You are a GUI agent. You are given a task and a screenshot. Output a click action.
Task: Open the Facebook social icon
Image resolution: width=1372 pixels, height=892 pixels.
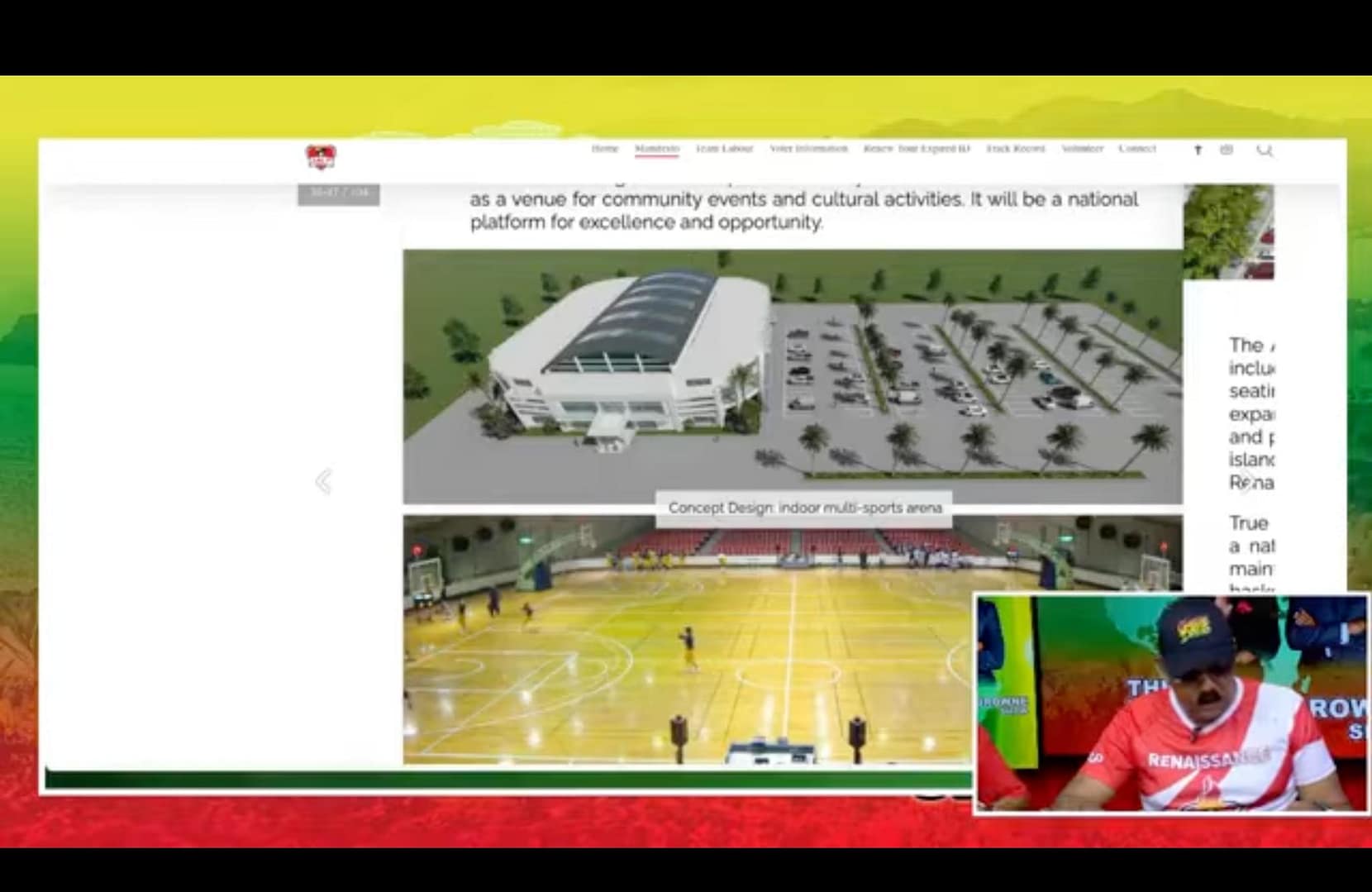coord(1198,150)
